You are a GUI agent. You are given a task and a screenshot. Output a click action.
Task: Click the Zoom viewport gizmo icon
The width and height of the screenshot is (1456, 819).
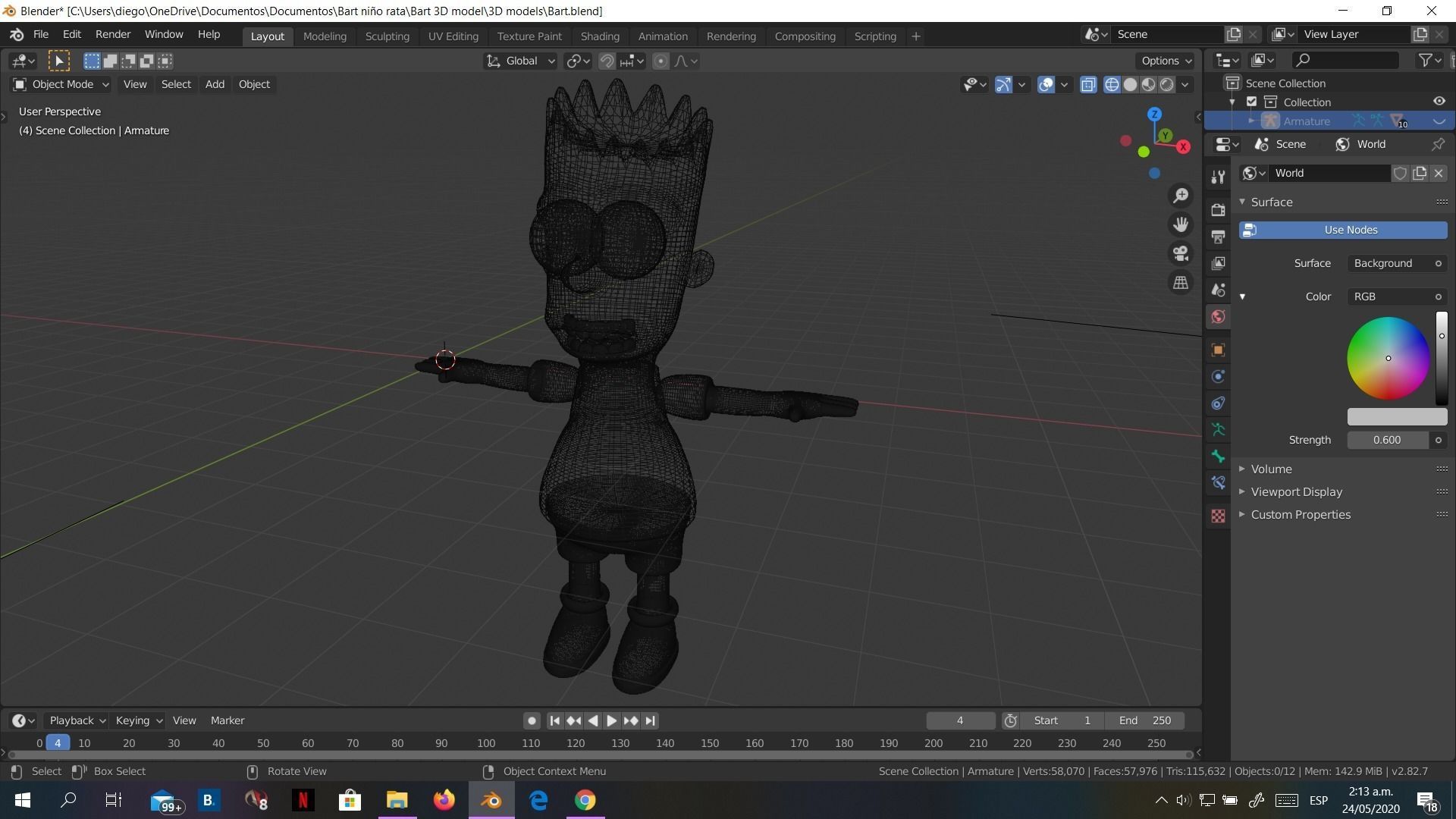tap(1181, 196)
